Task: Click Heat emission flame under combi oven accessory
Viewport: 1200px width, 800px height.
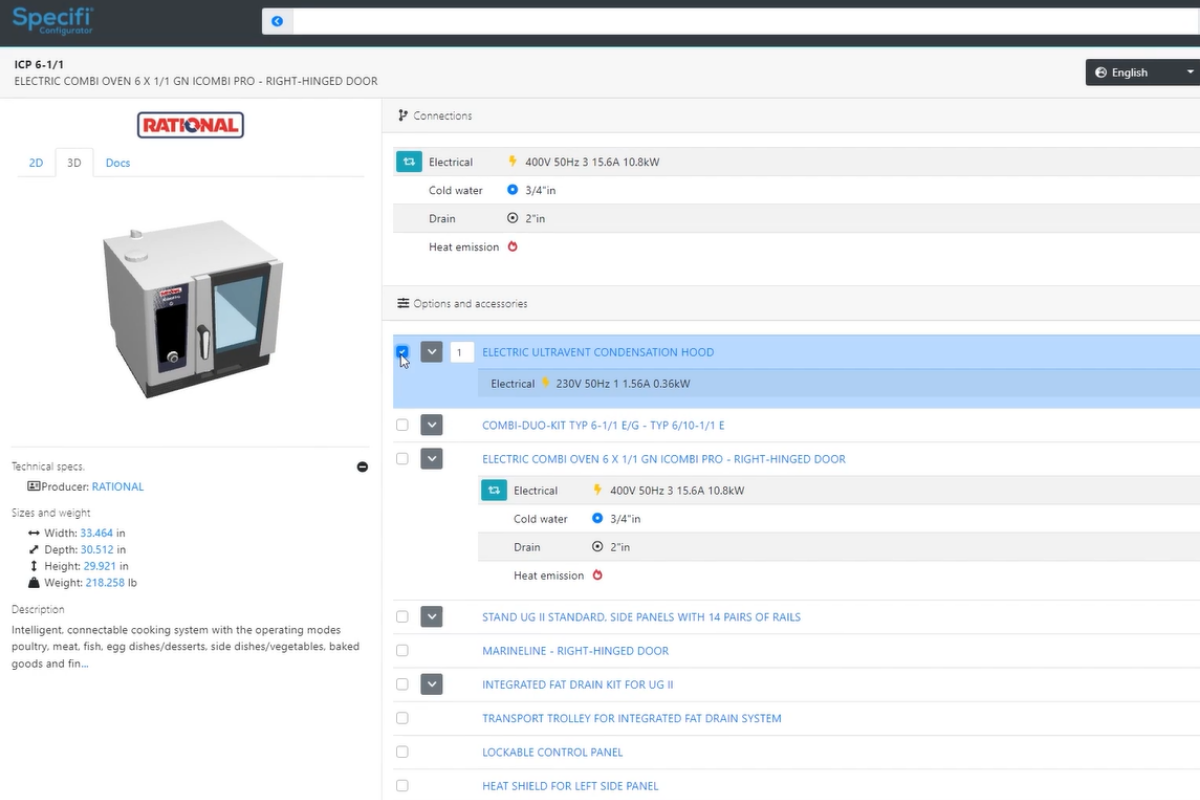Action: click(x=598, y=575)
